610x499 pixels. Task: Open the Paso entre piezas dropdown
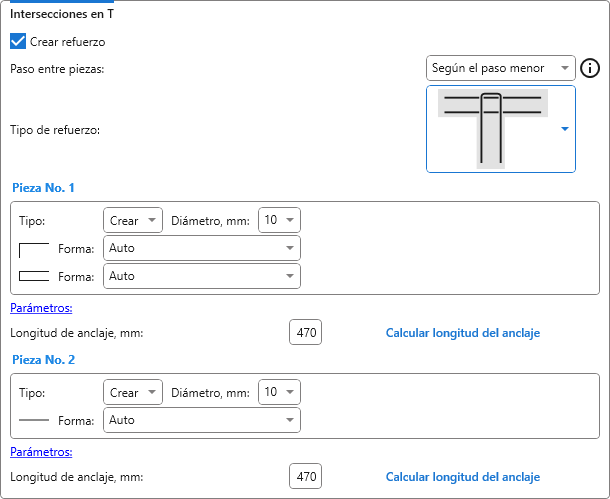click(x=500, y=69)
